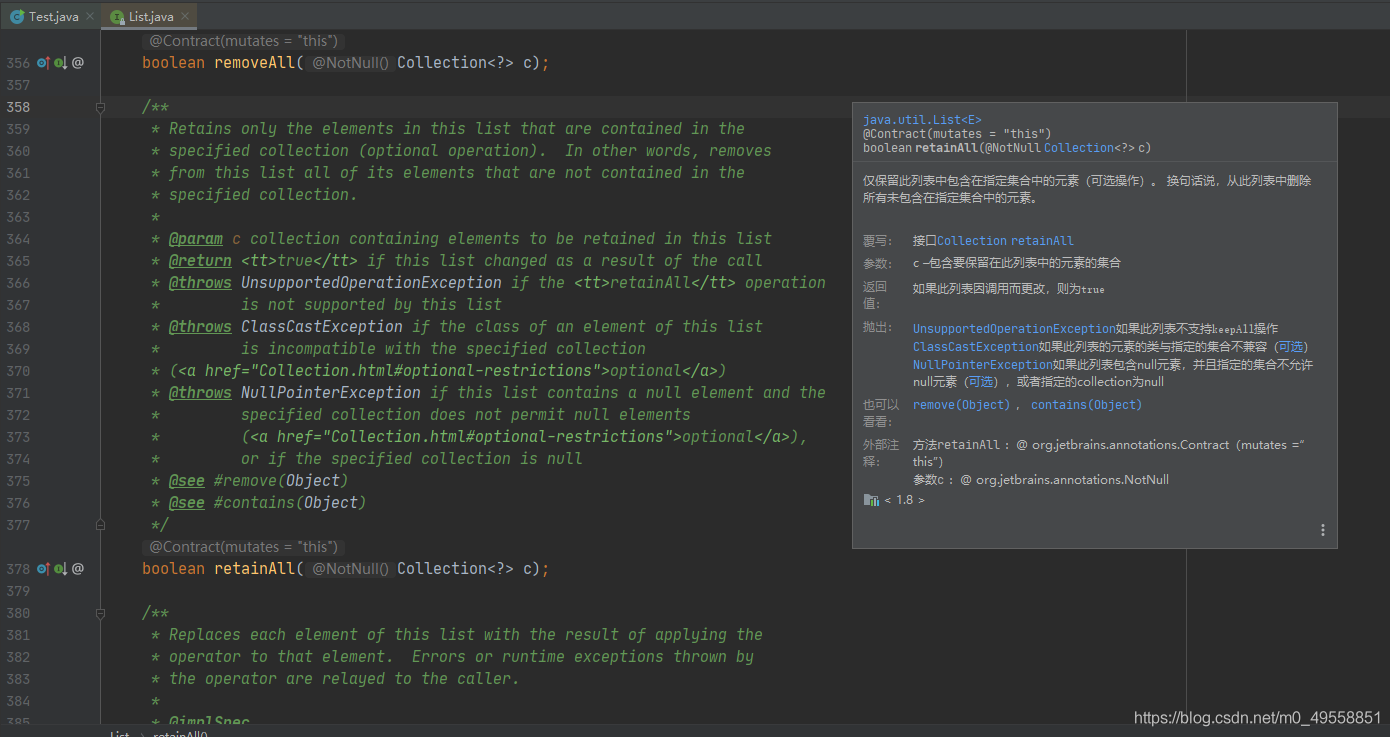
Task: Click UnsupportedOperationException in code line 366
Action: 371,283
